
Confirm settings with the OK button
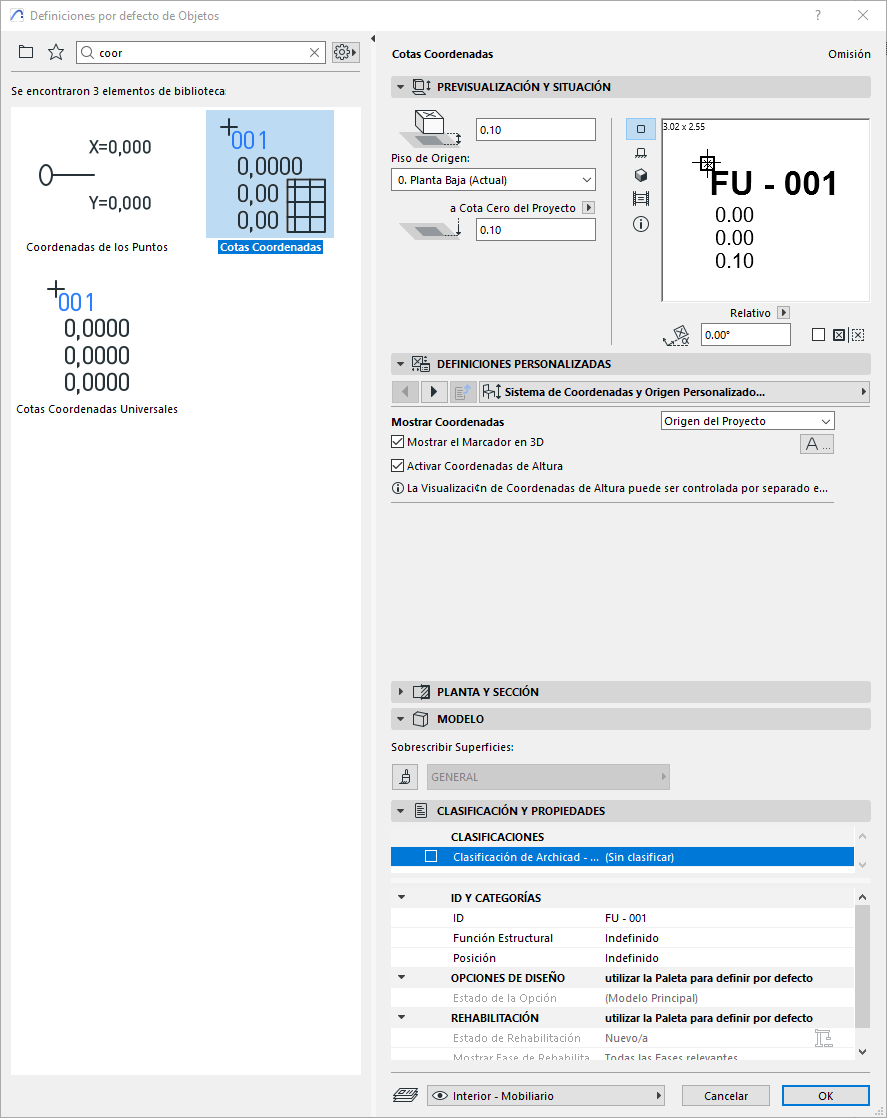click(825, 1096)
